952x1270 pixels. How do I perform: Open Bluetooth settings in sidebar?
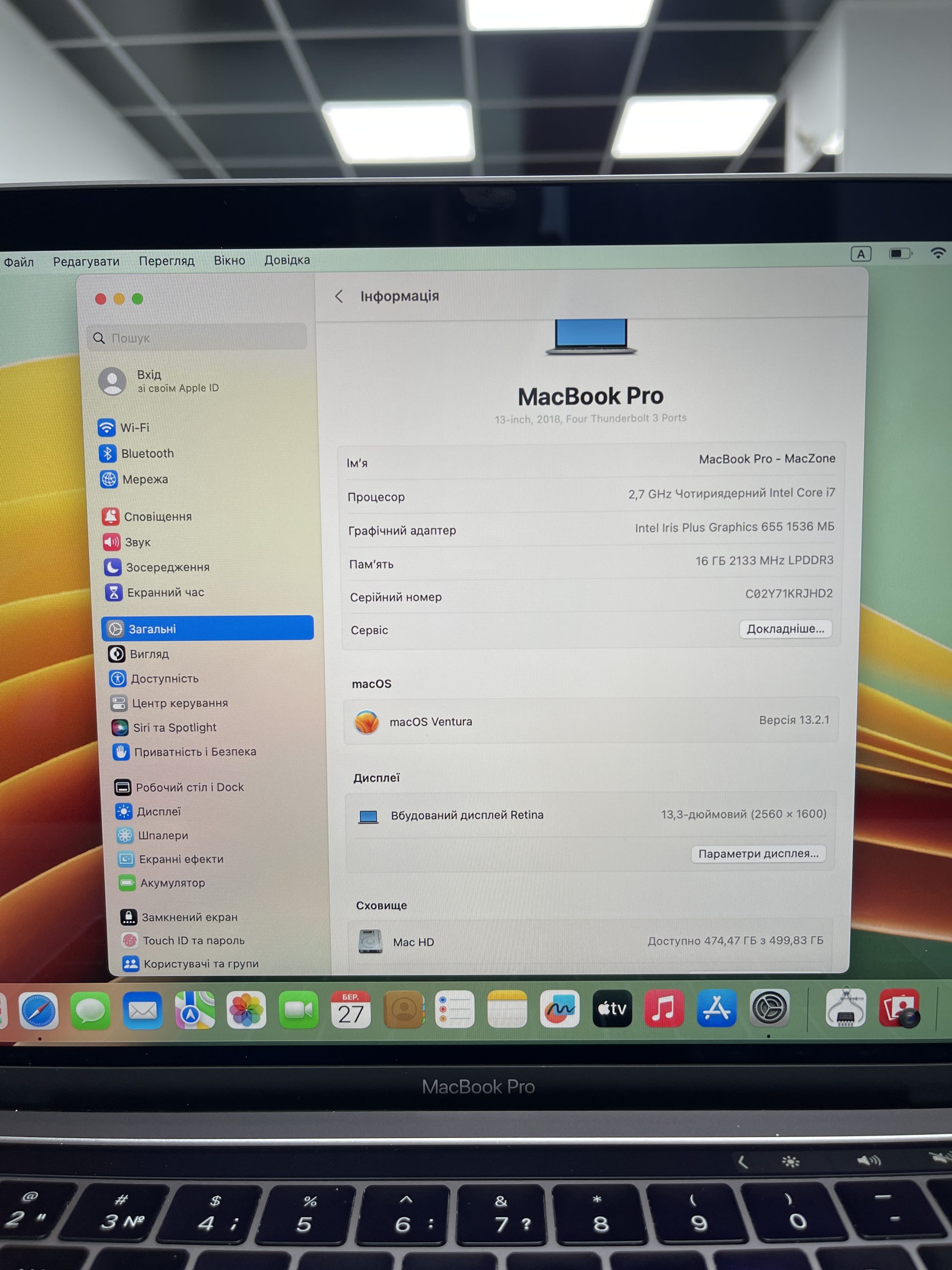point(136,453)
